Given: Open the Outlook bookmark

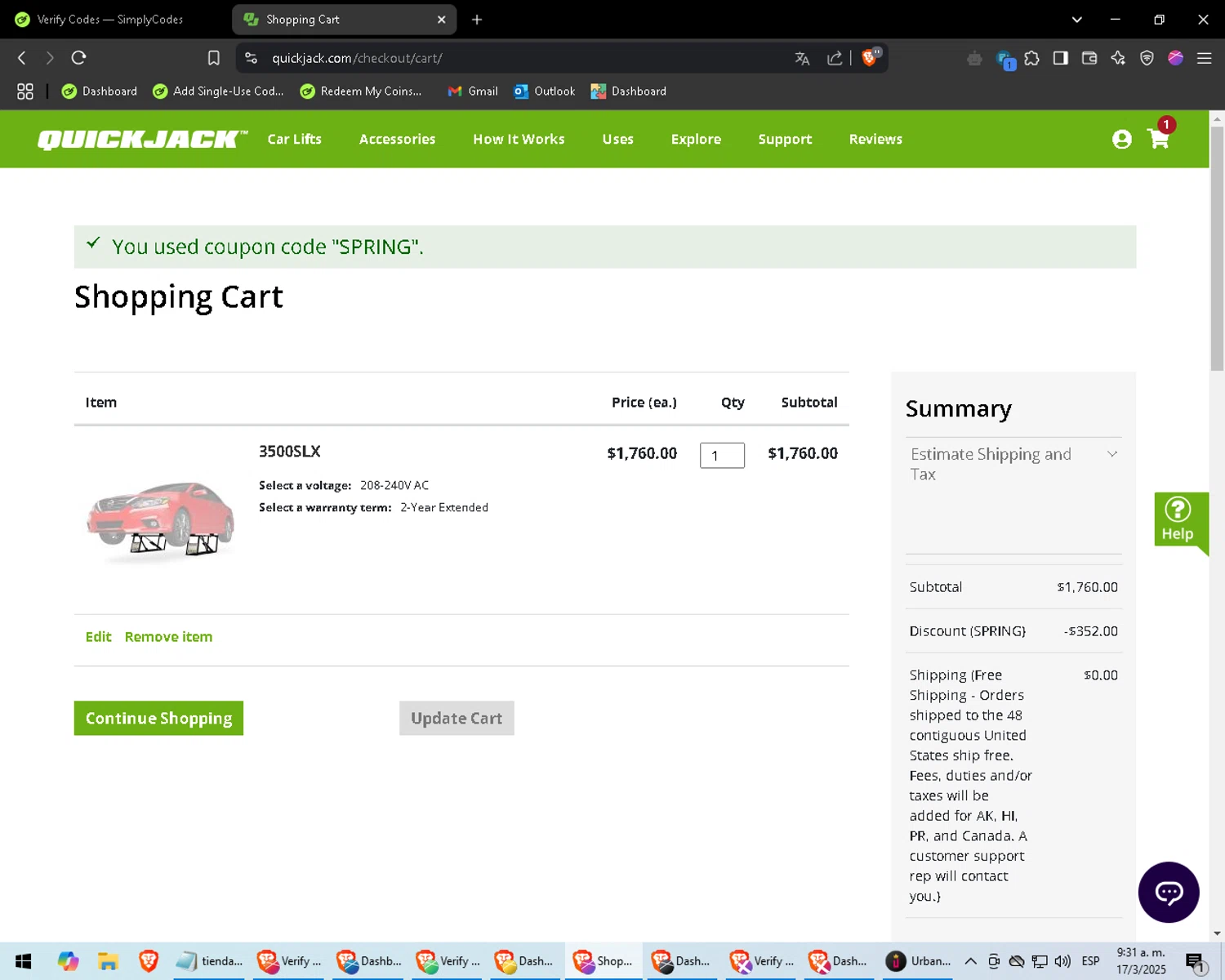Looking at the screenshot, I should tap(545, 91).
